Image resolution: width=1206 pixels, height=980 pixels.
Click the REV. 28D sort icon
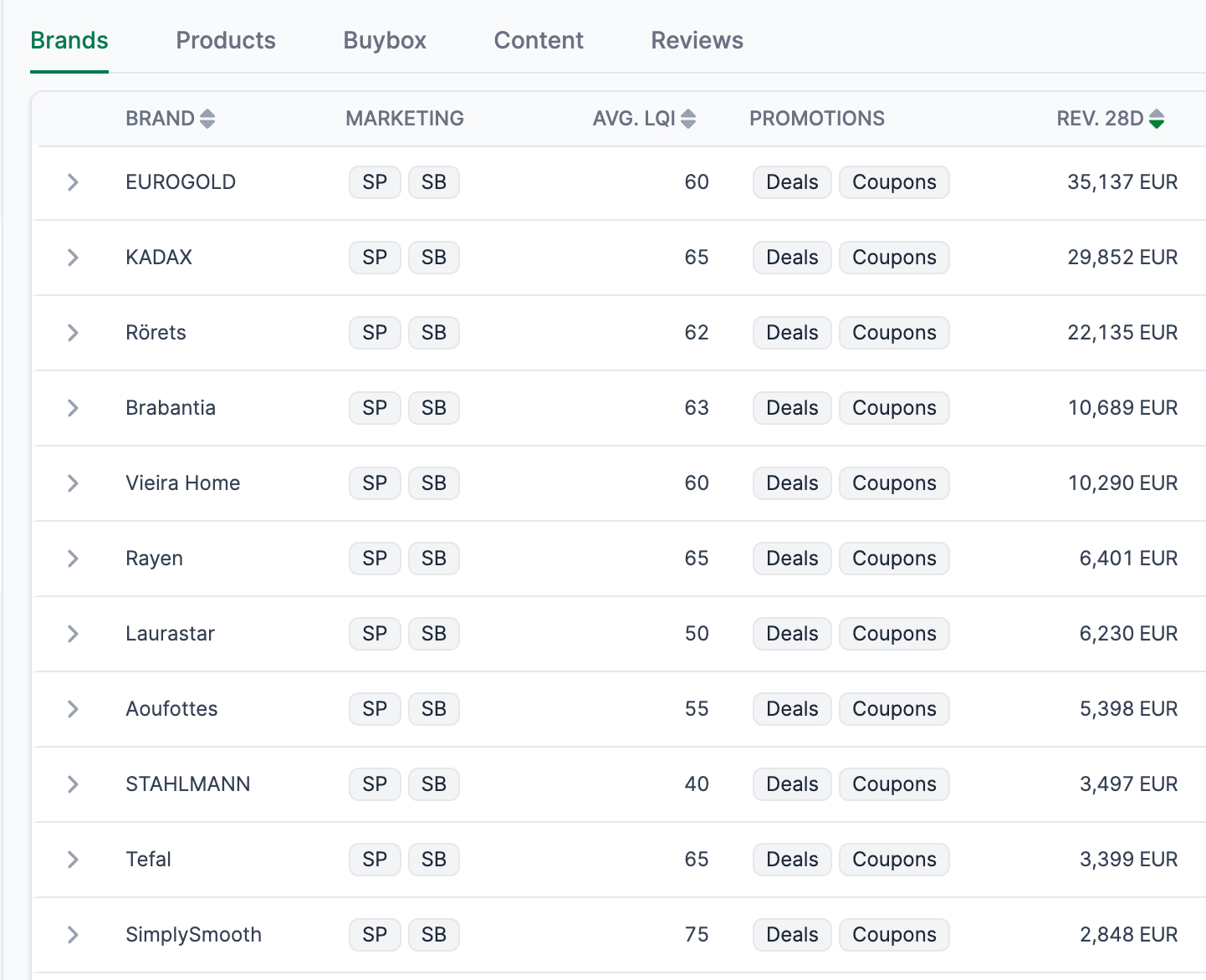[x=1157, y=118]
